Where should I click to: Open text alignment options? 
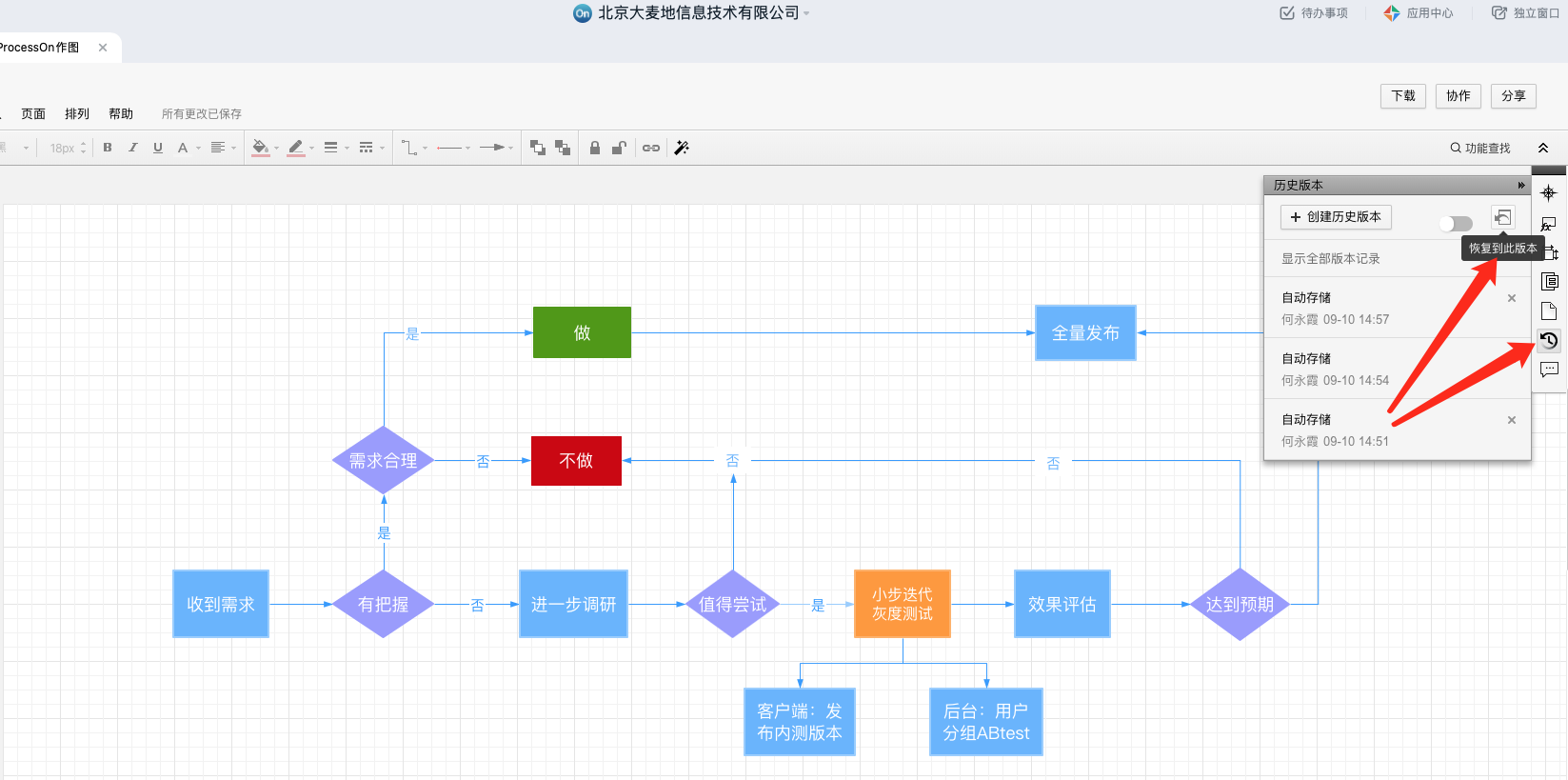pyautogui.click(x=222, y=148)
